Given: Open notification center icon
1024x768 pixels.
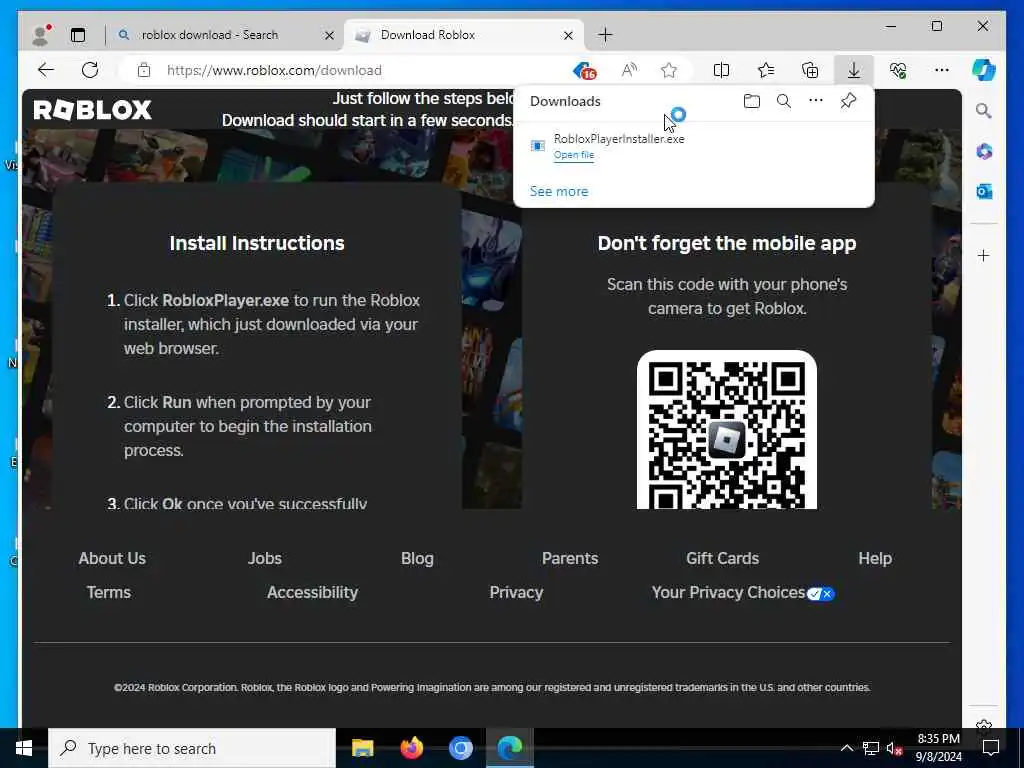Looking at the screenshot, I should coord(991,748).
